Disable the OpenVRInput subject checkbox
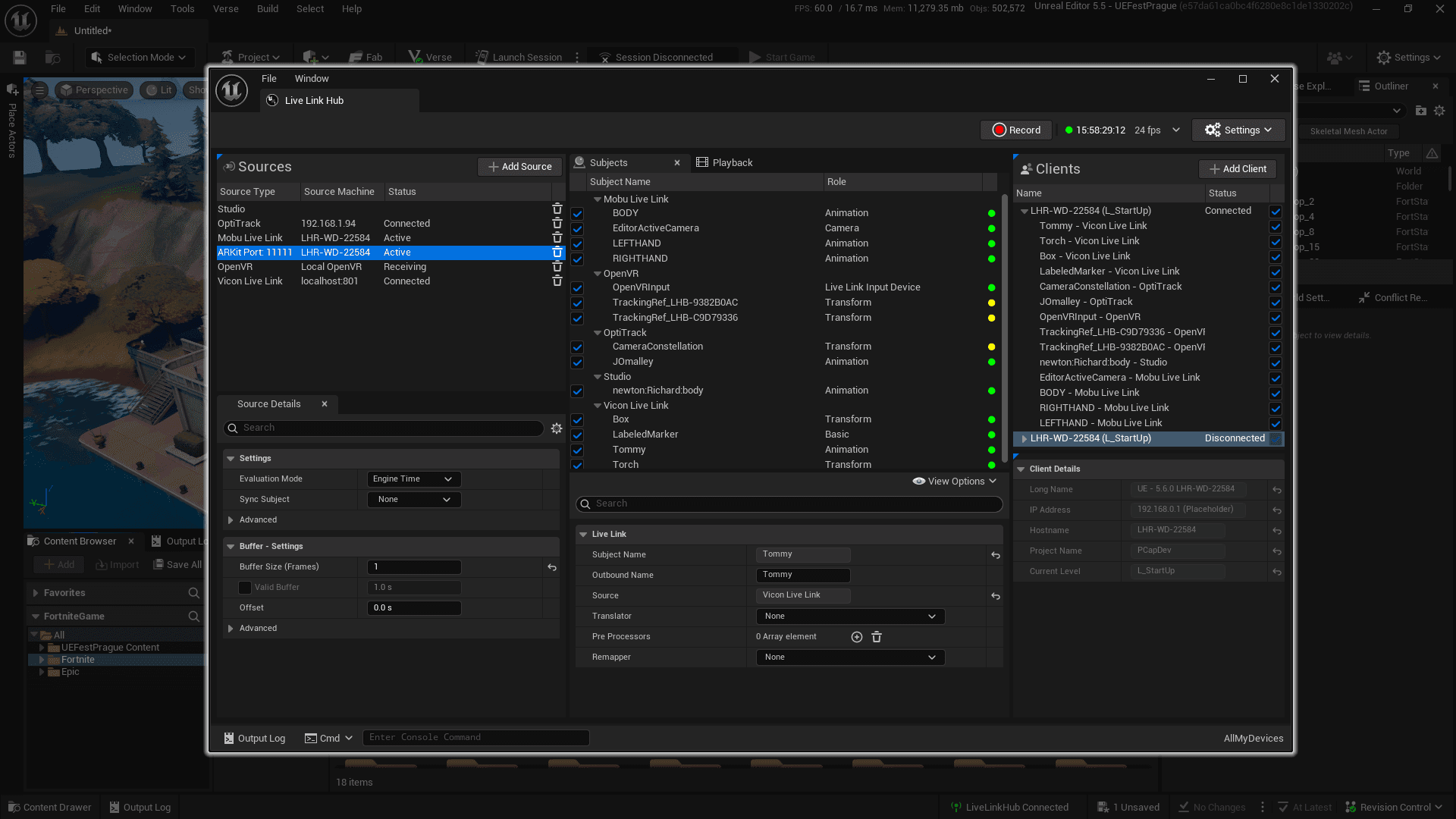Viewport: 1456px width, 819px height. click(x=577, y=288)
